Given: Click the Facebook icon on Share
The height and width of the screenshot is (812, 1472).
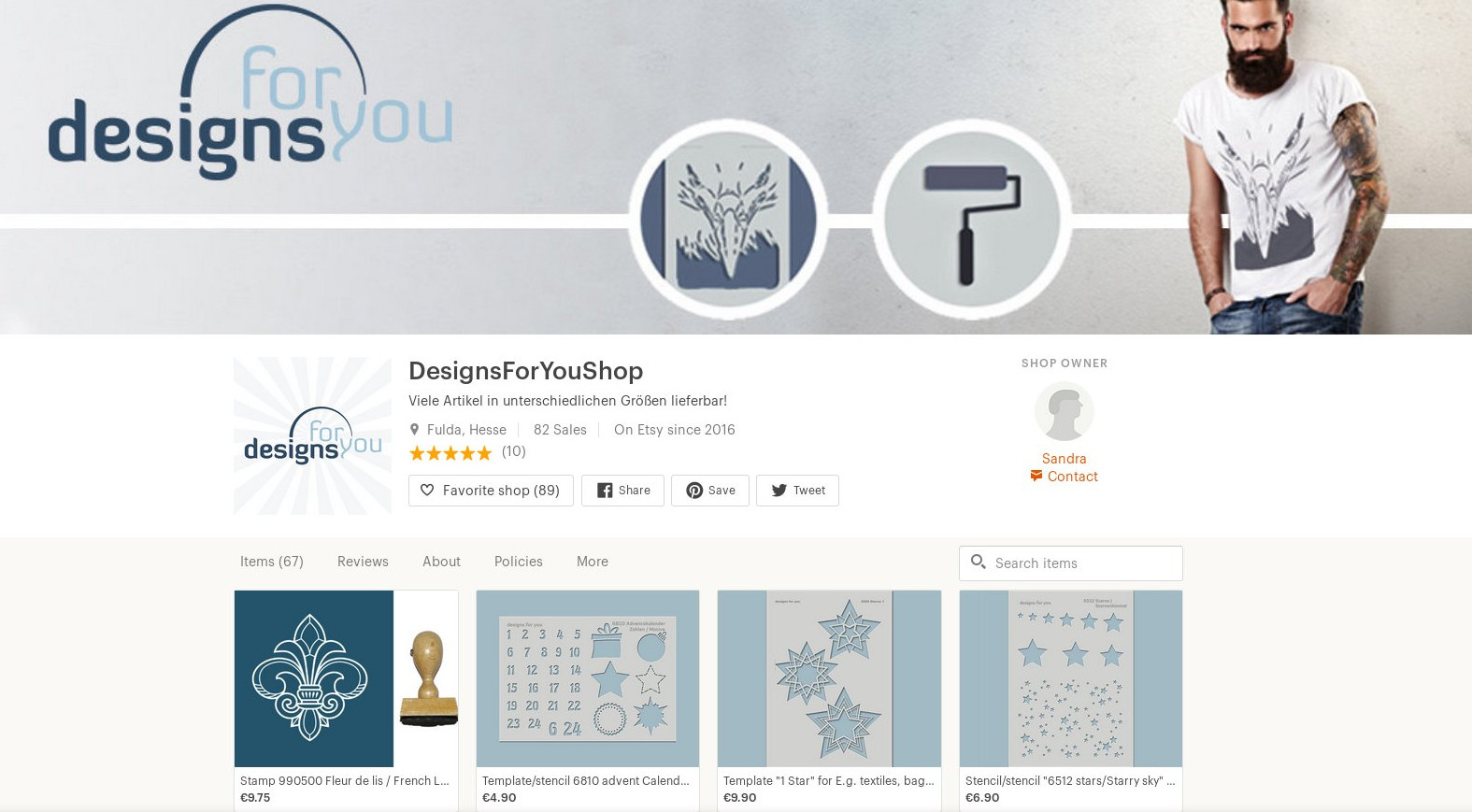Looking at the screenshot, I should 605,490.
